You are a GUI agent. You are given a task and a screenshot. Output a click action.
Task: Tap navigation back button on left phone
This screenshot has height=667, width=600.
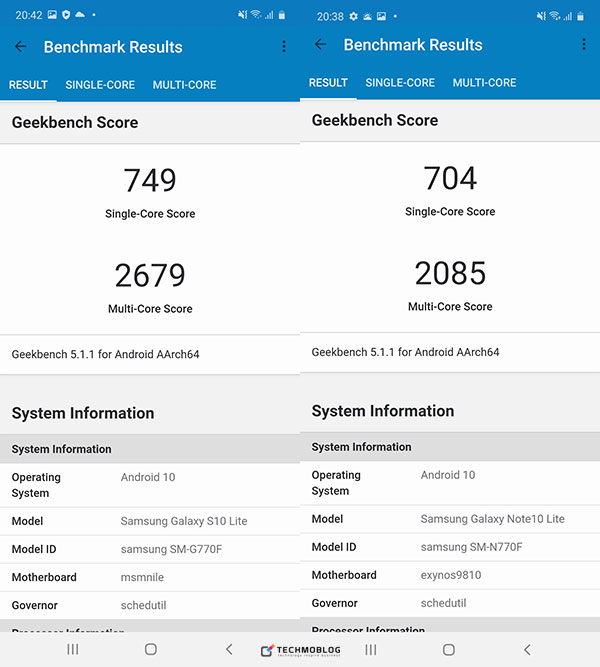pyautogui.click(x=229, y=649)
